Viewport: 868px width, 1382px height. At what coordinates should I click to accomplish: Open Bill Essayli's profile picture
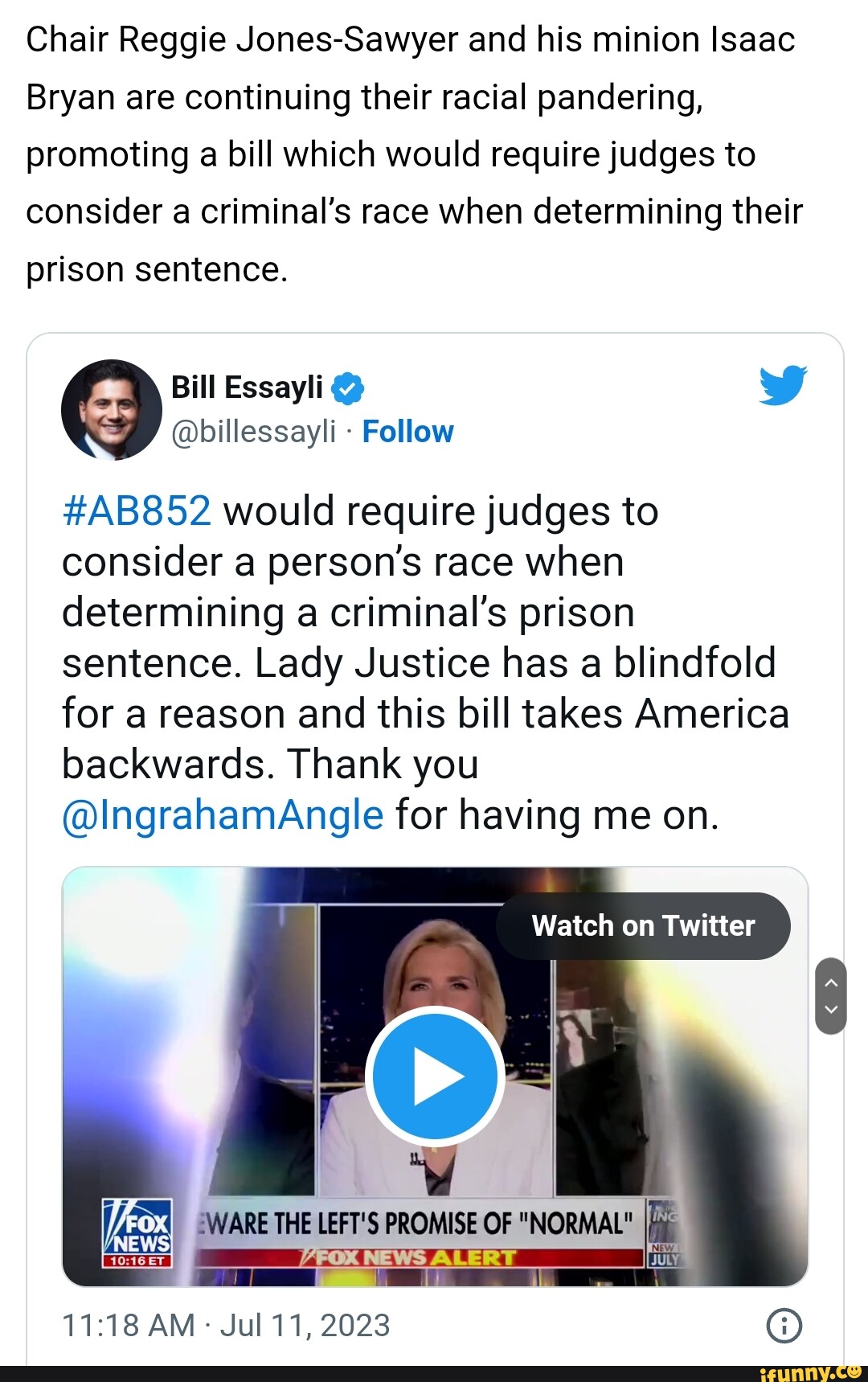(x=111, y=409)
